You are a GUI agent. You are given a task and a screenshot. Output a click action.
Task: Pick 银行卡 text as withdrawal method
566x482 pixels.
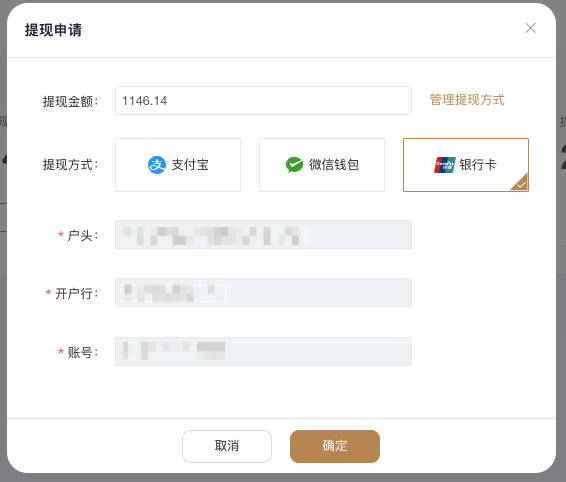478,165
